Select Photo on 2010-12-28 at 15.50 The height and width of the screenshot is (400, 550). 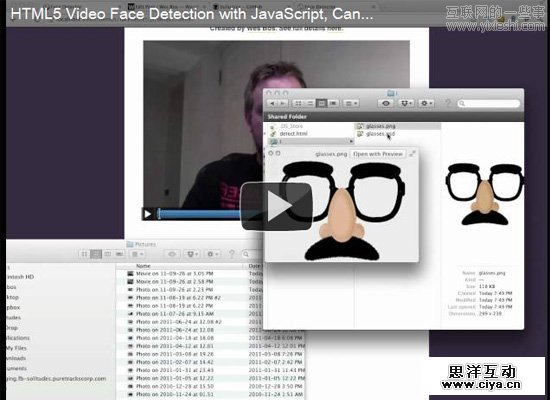click(x=175, y=386)
